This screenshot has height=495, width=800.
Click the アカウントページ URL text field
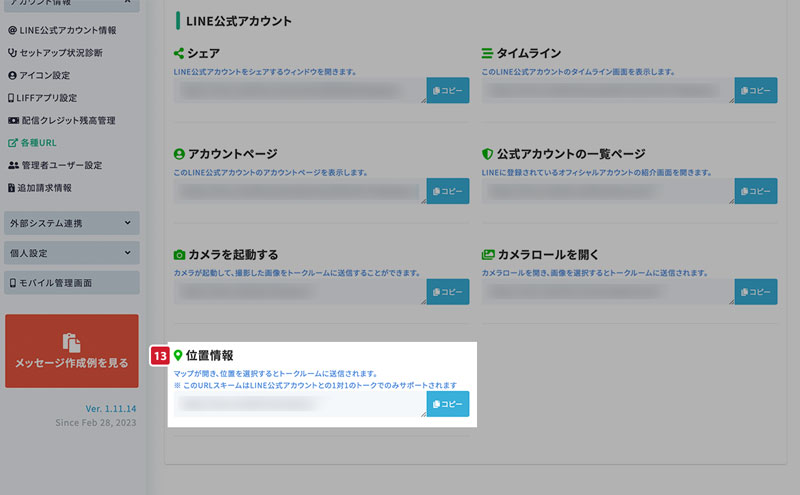tap(300, 191)
